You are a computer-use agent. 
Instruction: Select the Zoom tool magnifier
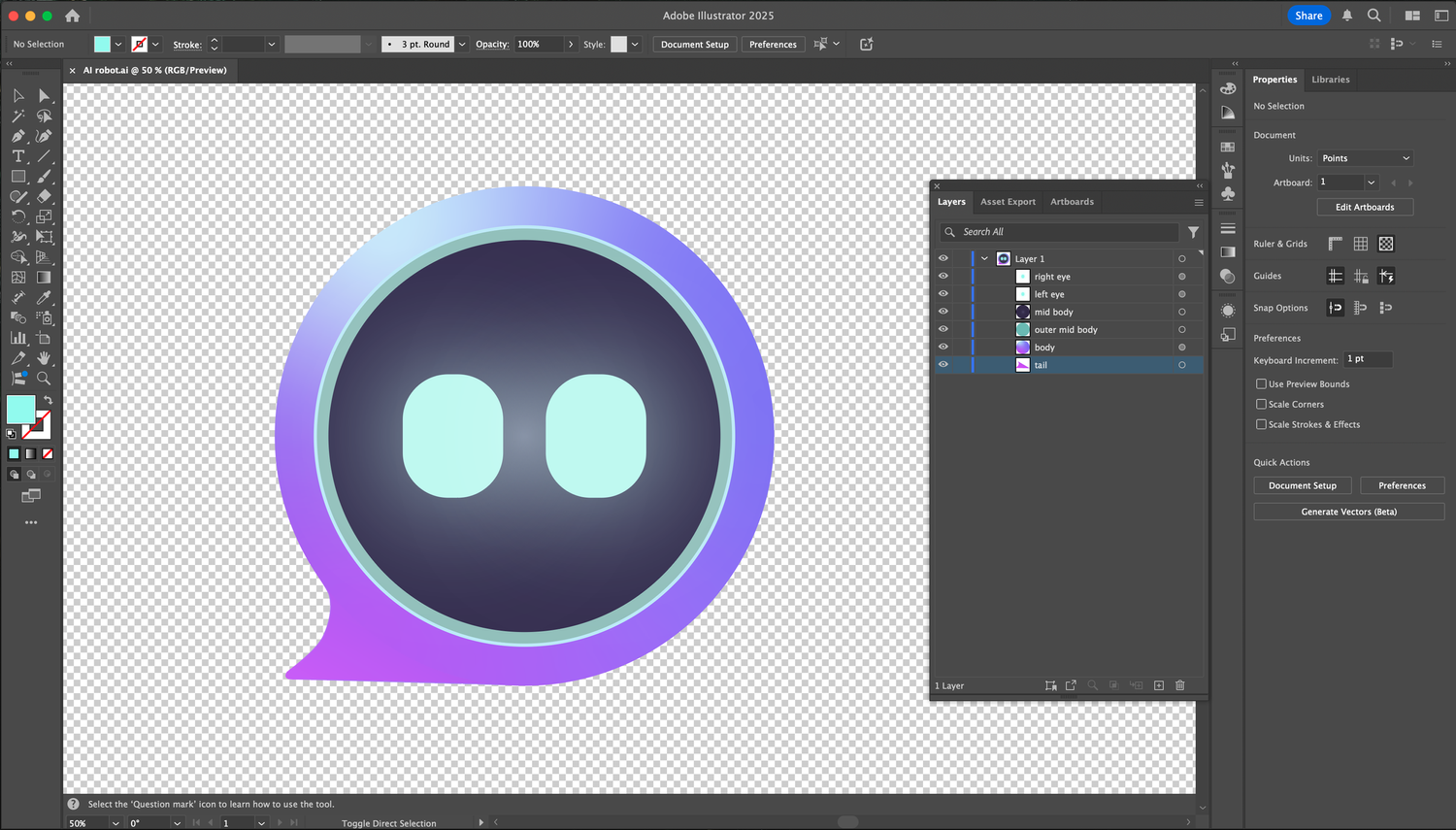44,379
